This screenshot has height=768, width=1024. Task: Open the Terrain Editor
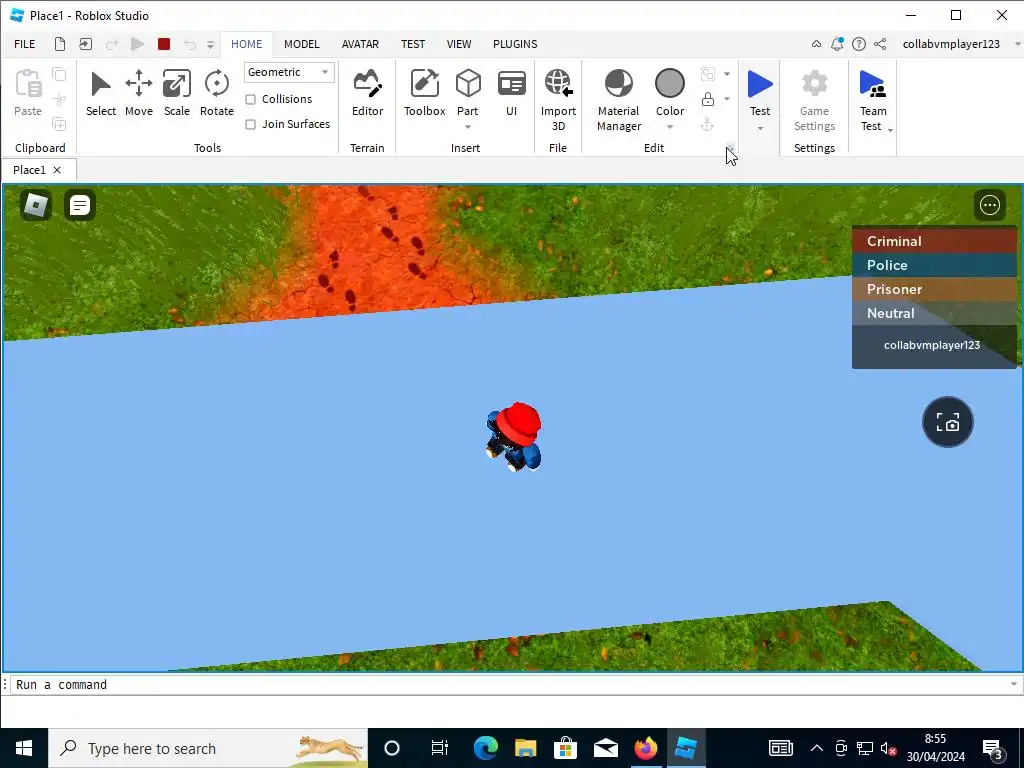367,93
